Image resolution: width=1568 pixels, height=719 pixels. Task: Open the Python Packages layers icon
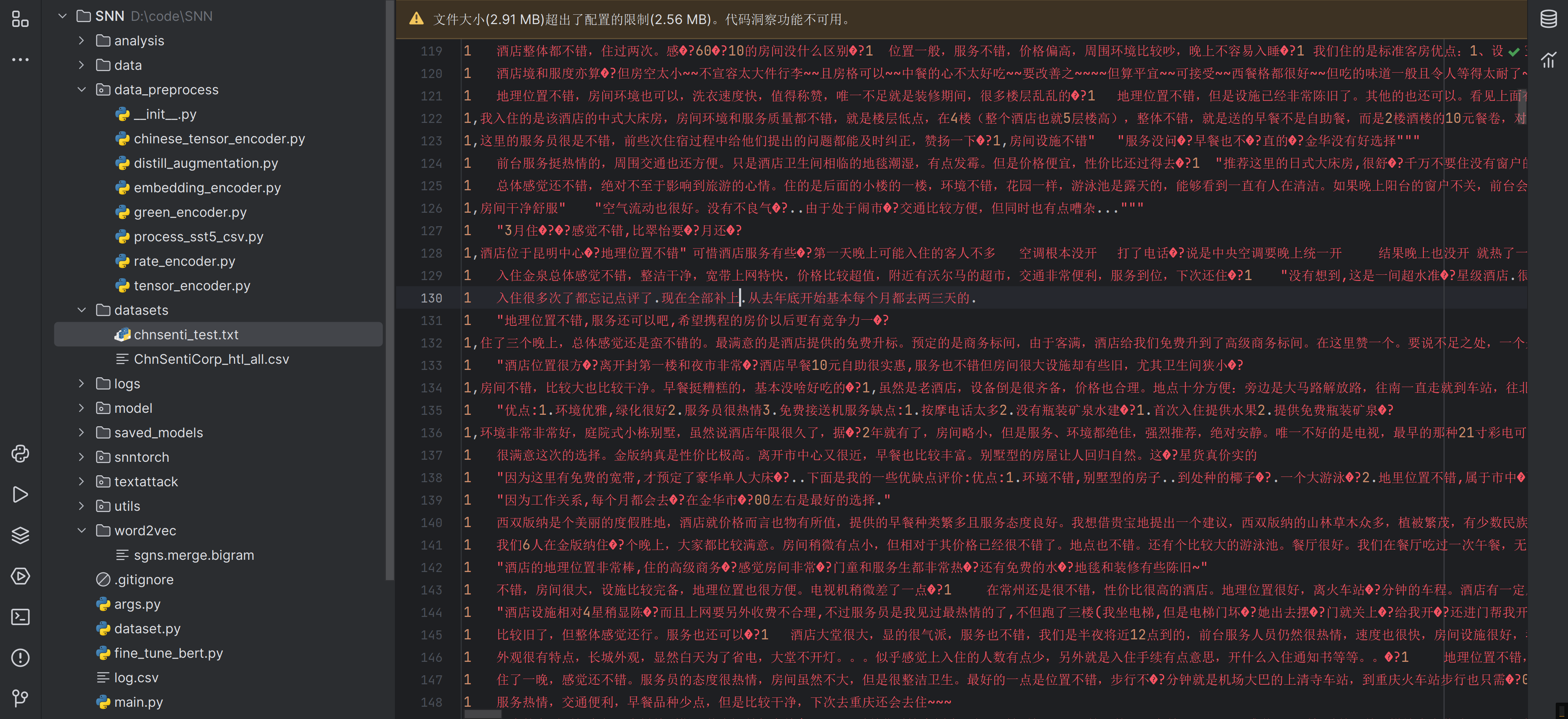20,535
